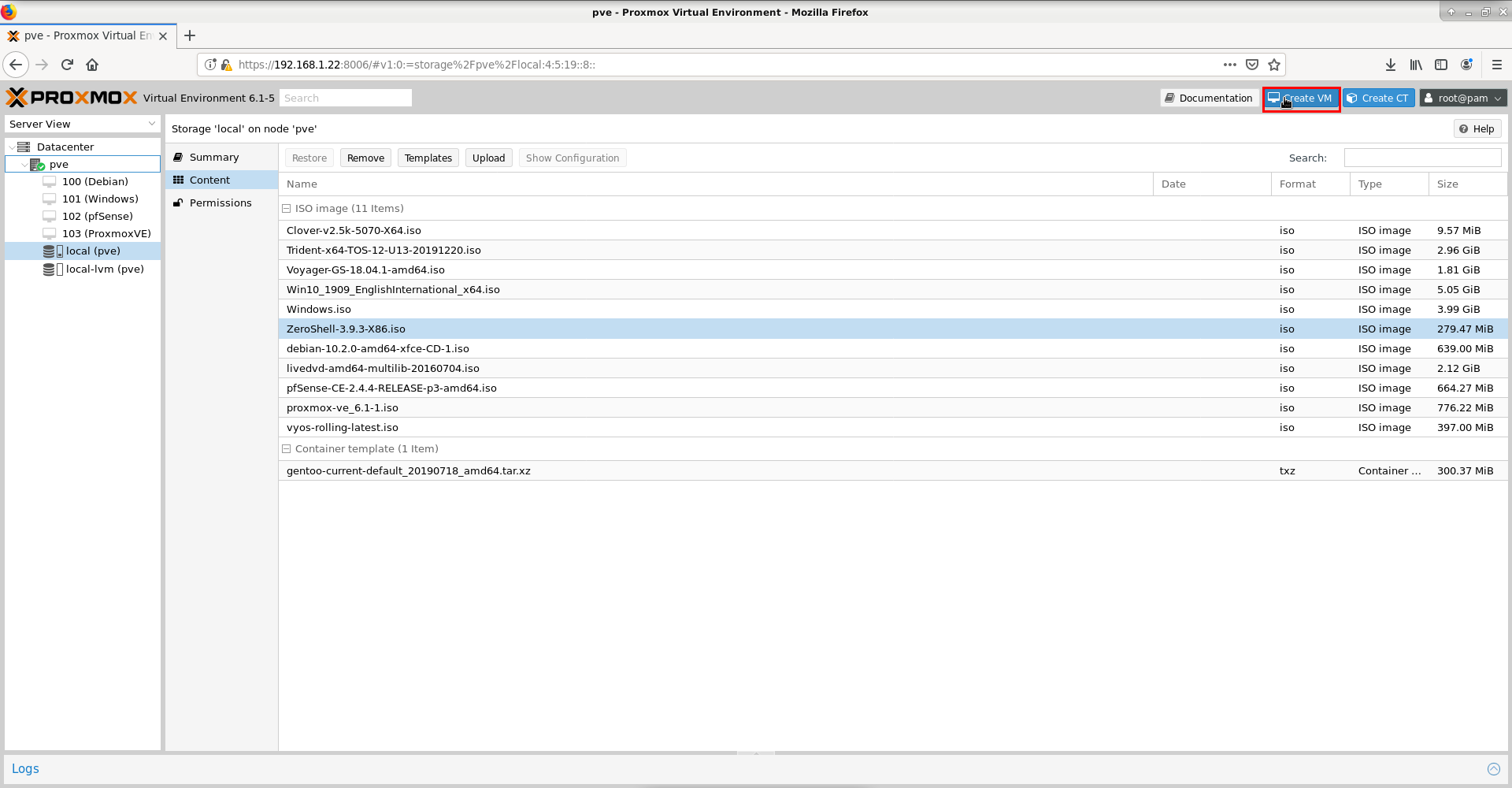The image size is (1512, 788).
Task: Select local (pve) storage
Action: (x=83, y=251)
